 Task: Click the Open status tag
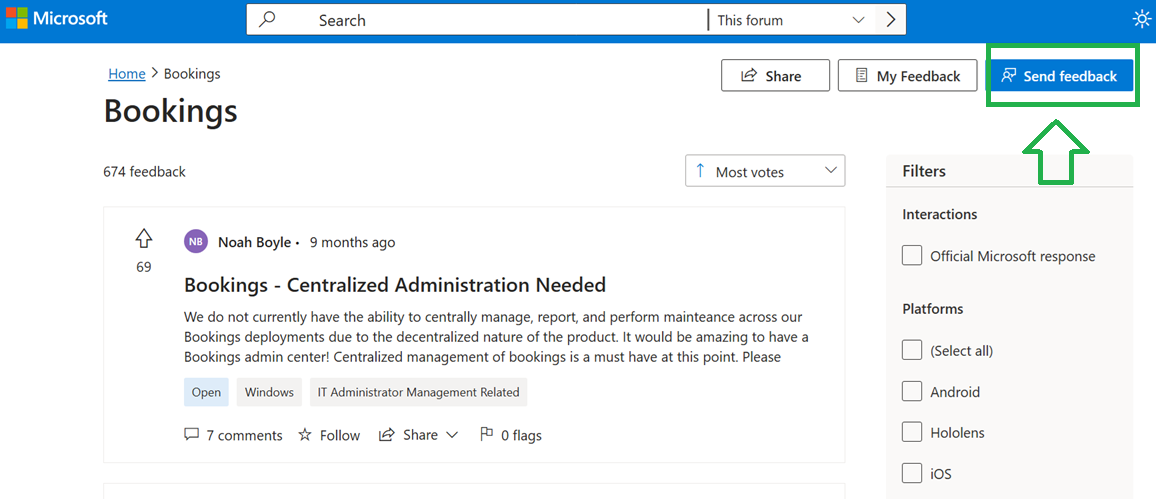coord(206,392)
